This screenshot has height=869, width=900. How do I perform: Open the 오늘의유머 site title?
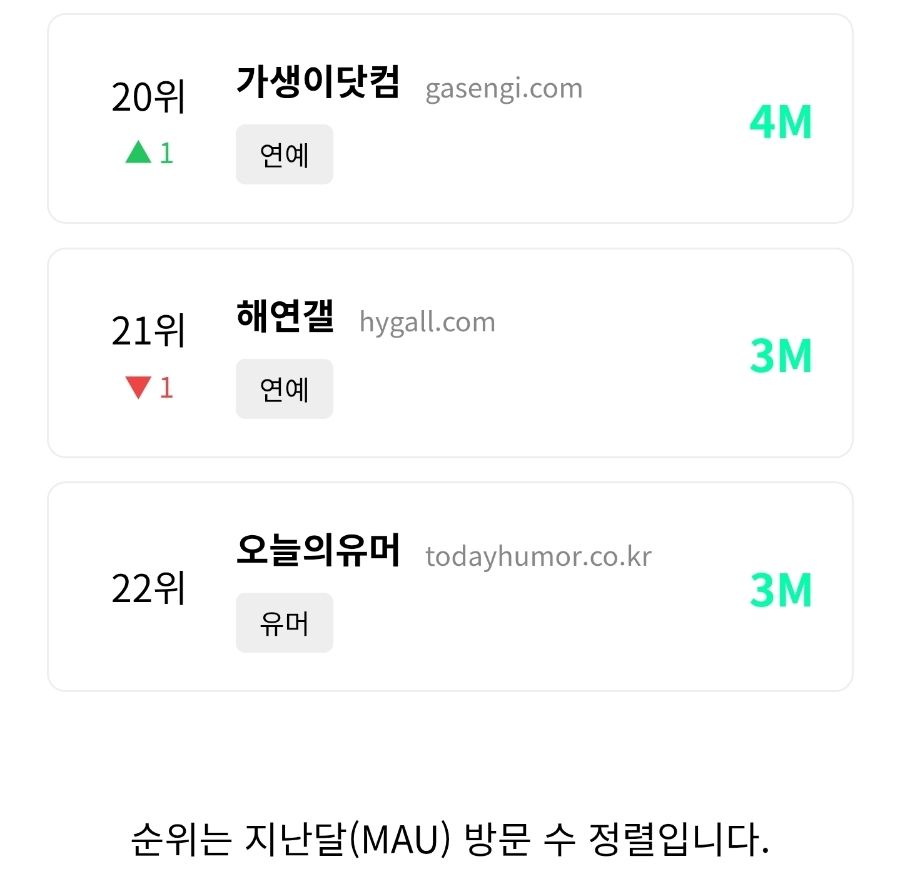pyautogui.click(x=318, y=551)
